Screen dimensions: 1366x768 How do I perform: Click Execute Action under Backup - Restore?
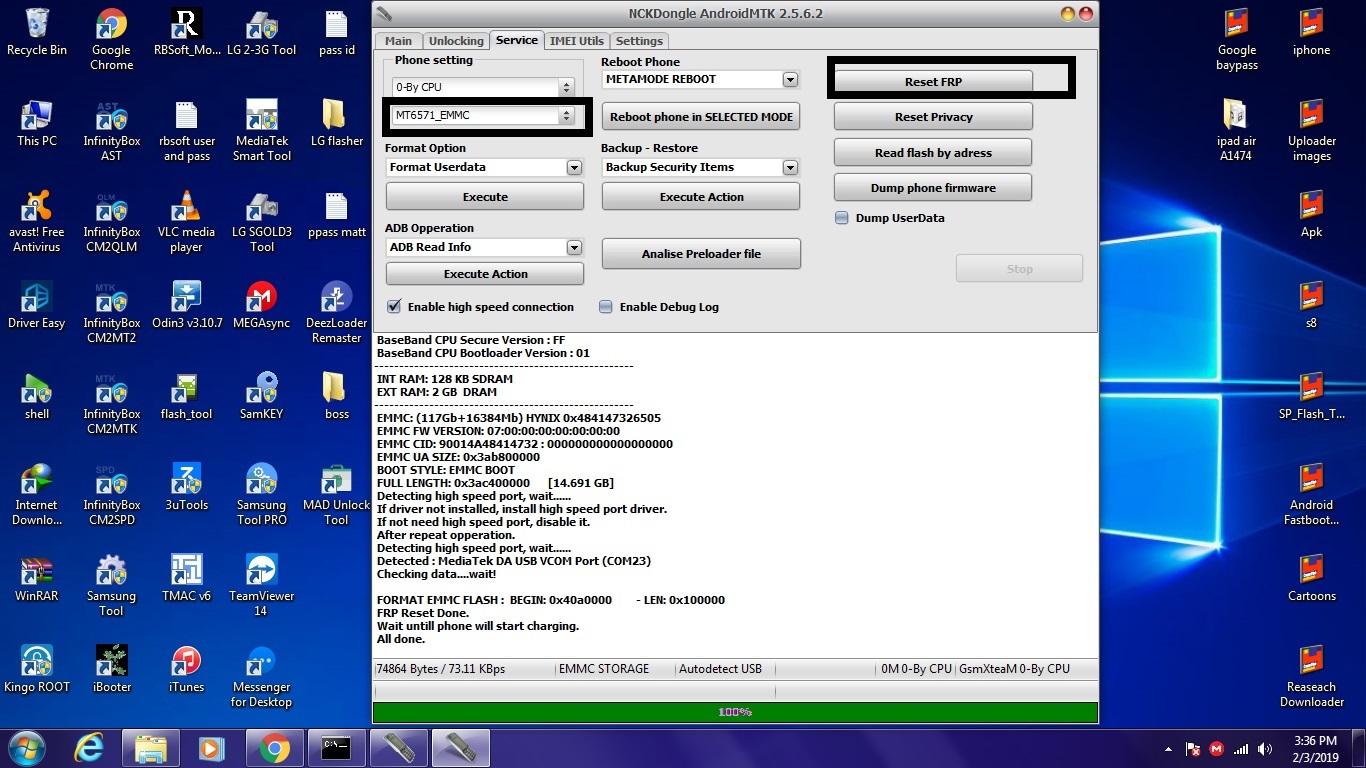[701, 197]
